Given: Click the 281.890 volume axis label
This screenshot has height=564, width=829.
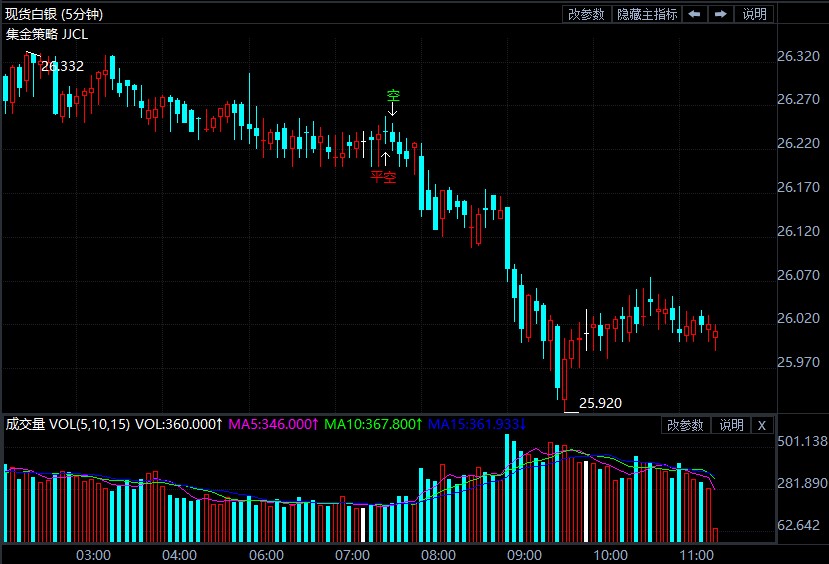Looking at the screenshot, I should coord(803,483).
